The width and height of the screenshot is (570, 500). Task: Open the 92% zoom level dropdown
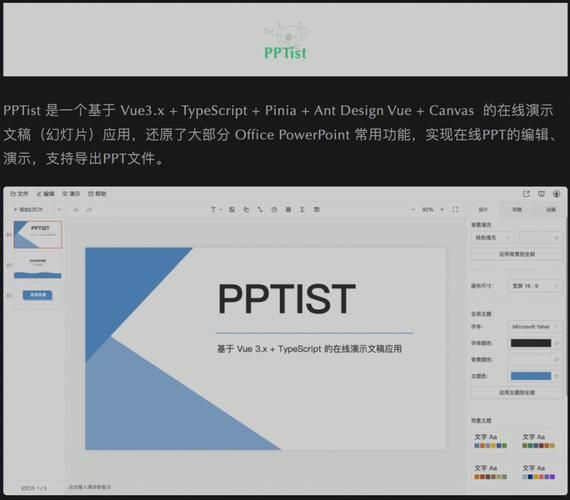coord(428,210)
